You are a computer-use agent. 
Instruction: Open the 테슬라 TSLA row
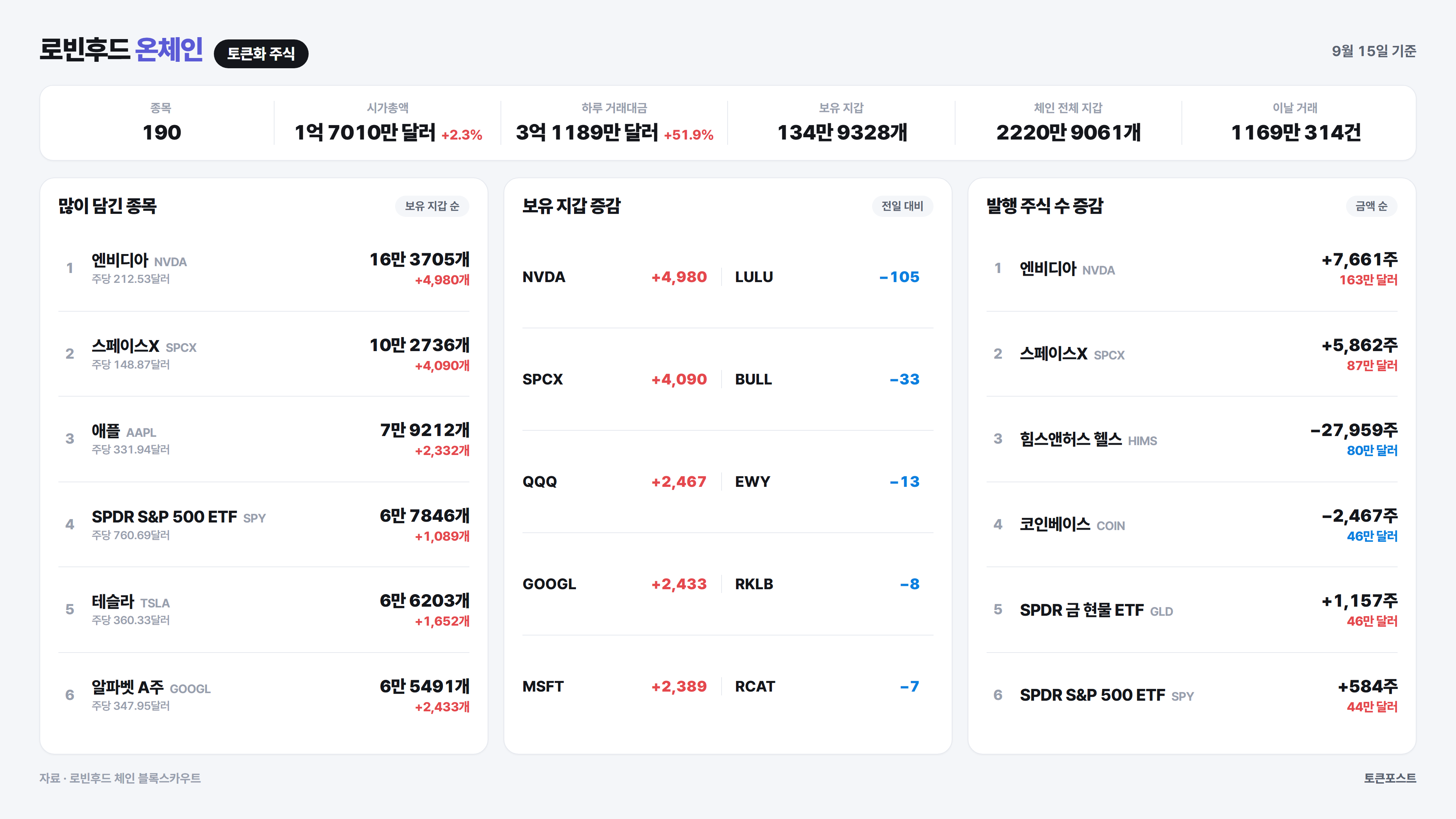coord(264,610)
